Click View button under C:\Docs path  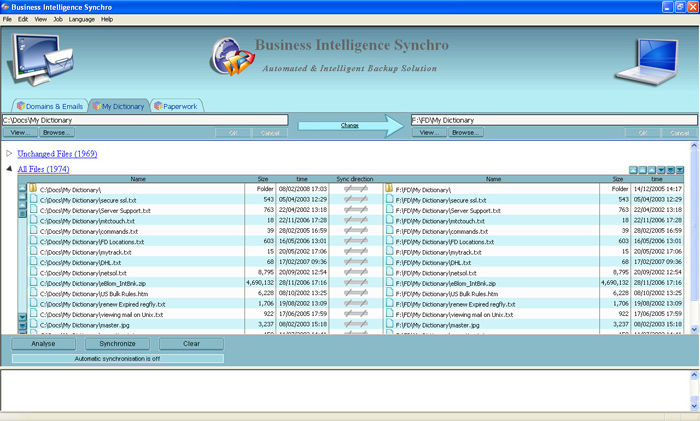(20, 133)
